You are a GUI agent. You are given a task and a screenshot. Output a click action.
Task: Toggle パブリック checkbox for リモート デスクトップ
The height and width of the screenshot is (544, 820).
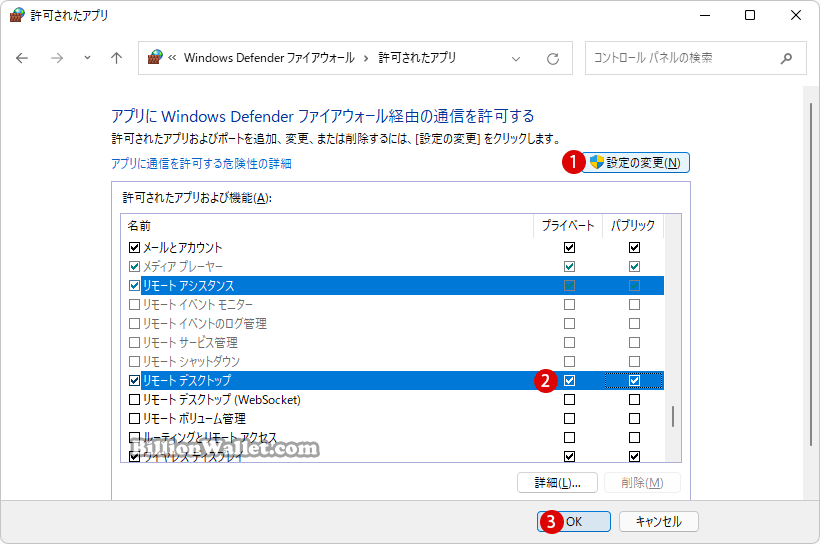[x=634, y=381]
